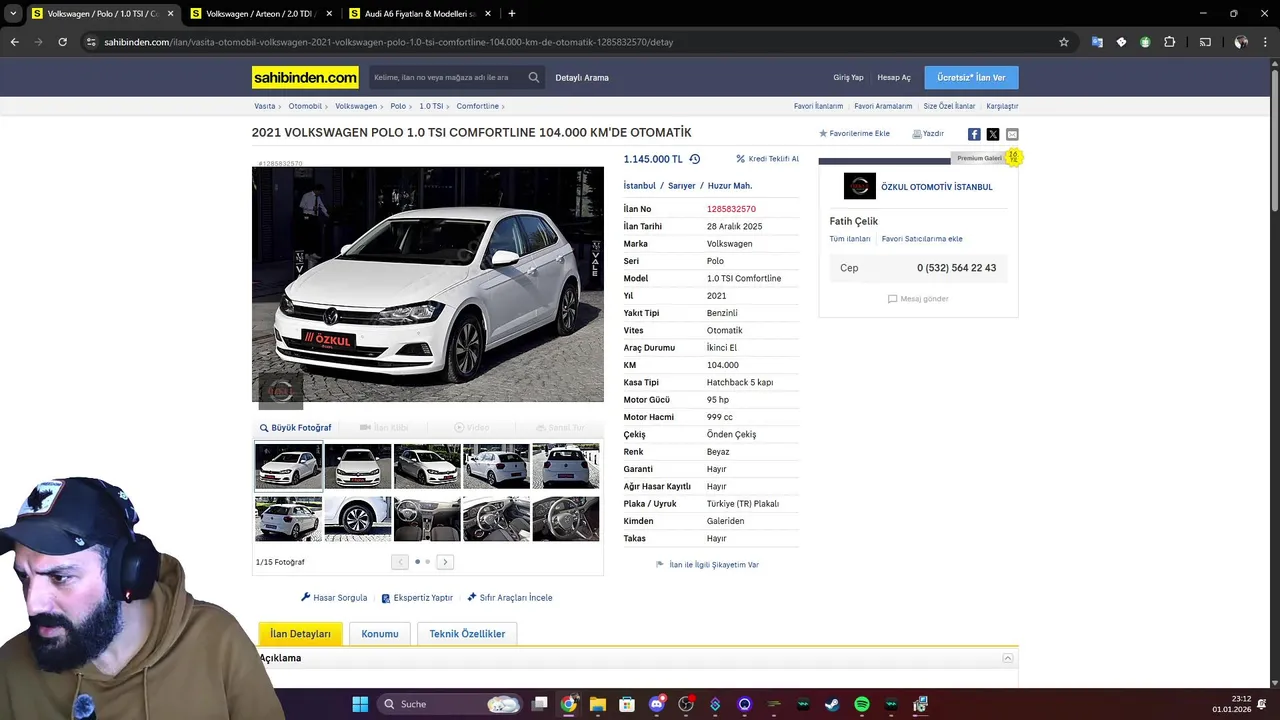This screenshot has width=1280, height=720.
Task: Collapse the Açıklama section
Action: [1008, 658]
